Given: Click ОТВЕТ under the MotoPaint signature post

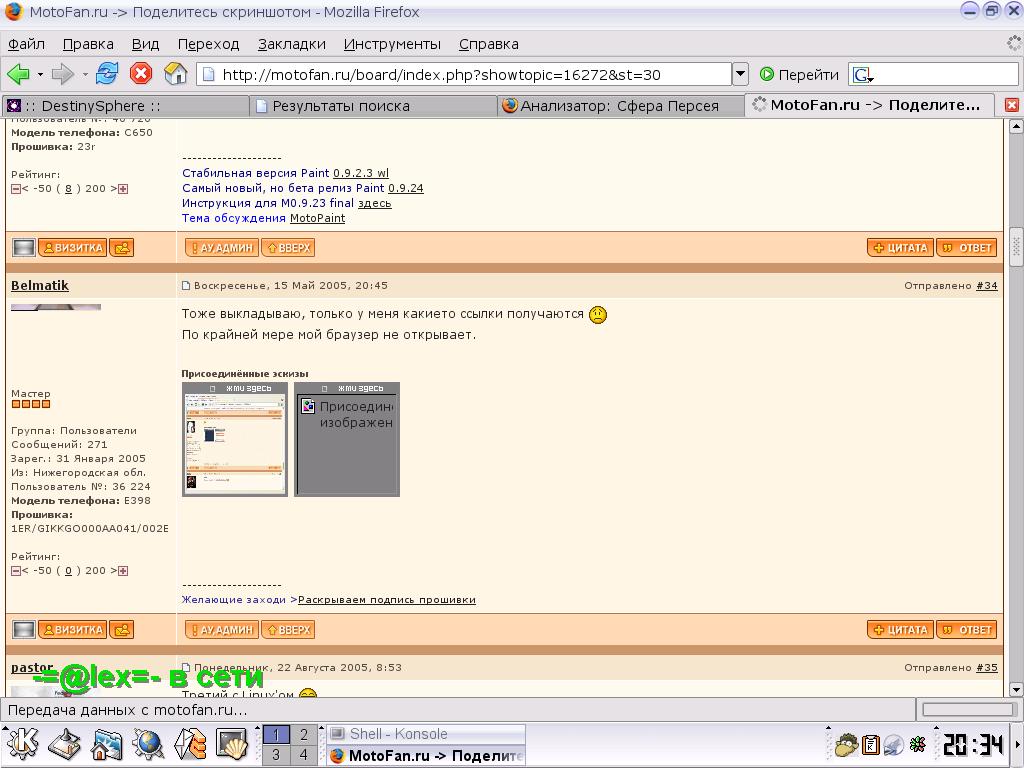Looking at the screenshot, I should click(x=967, y=248).
